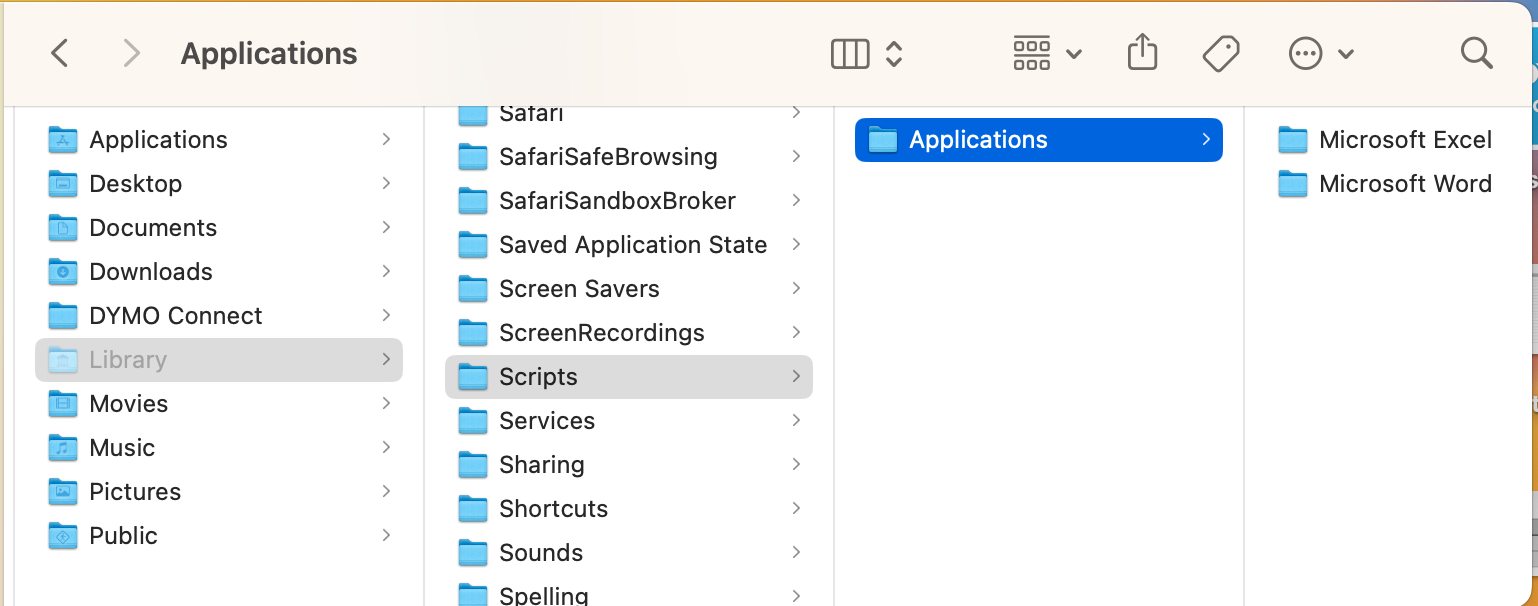This screenshot has height=606, width=1538.
Task: Click the Edit Tags icon
Action: (1221, 54)
